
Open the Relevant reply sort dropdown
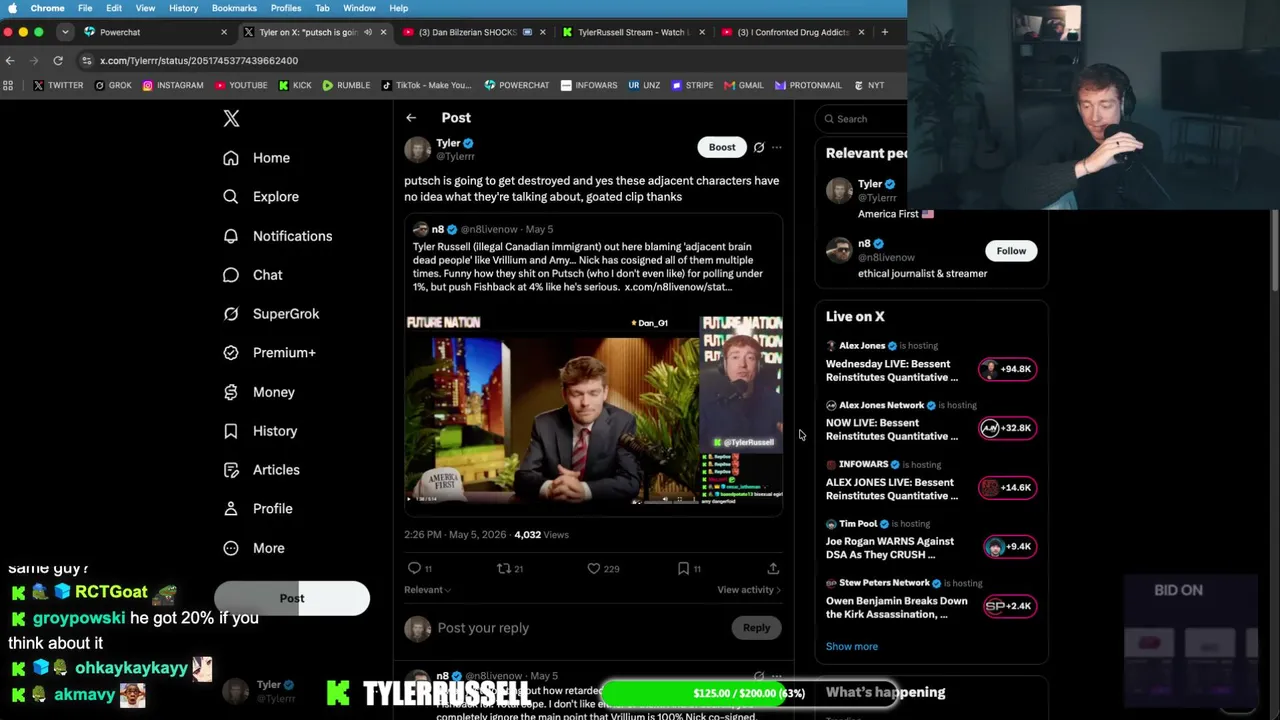[427, 590]
